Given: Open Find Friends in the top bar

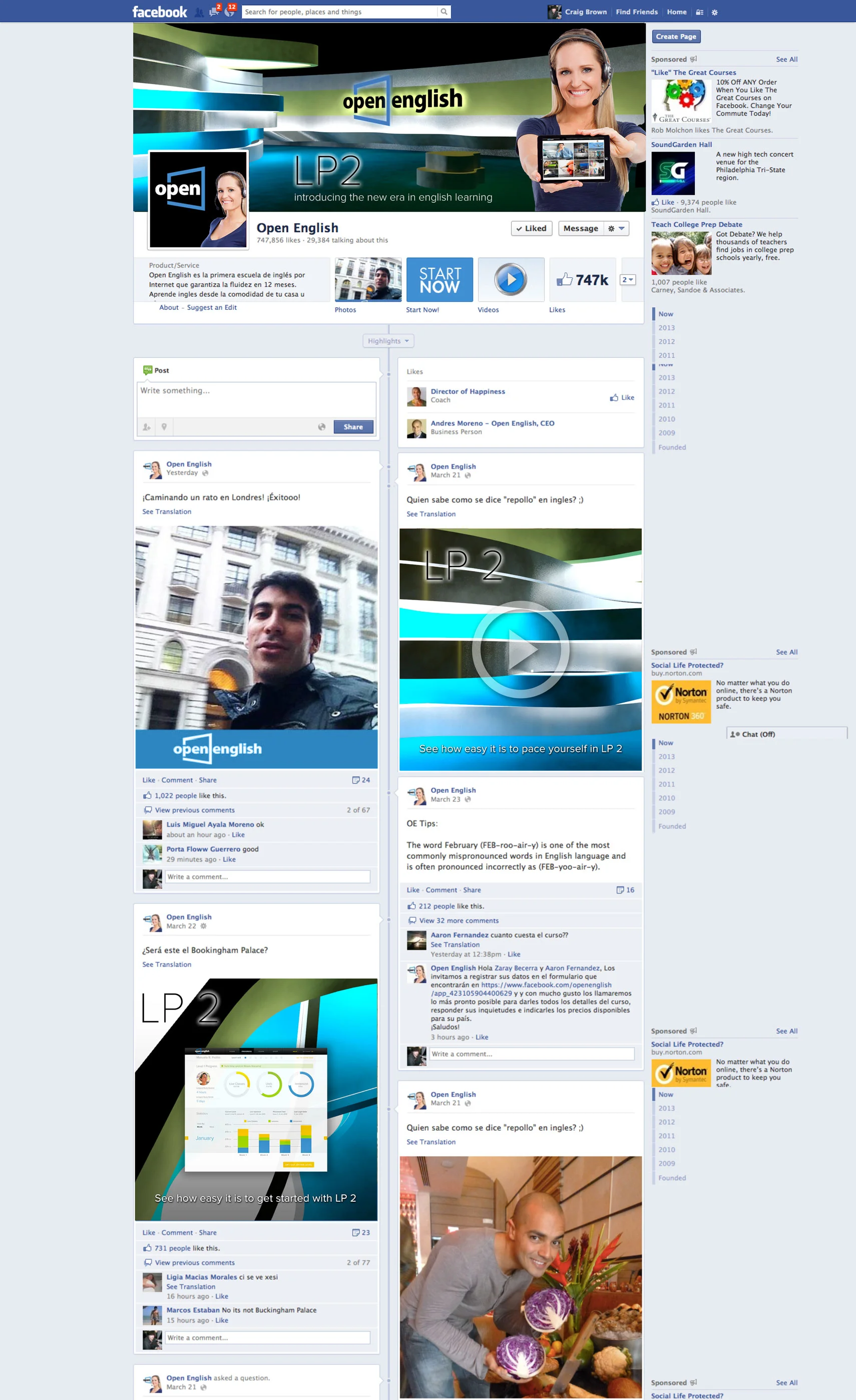Looking at the screenshot, I should [x=637, y=12].
